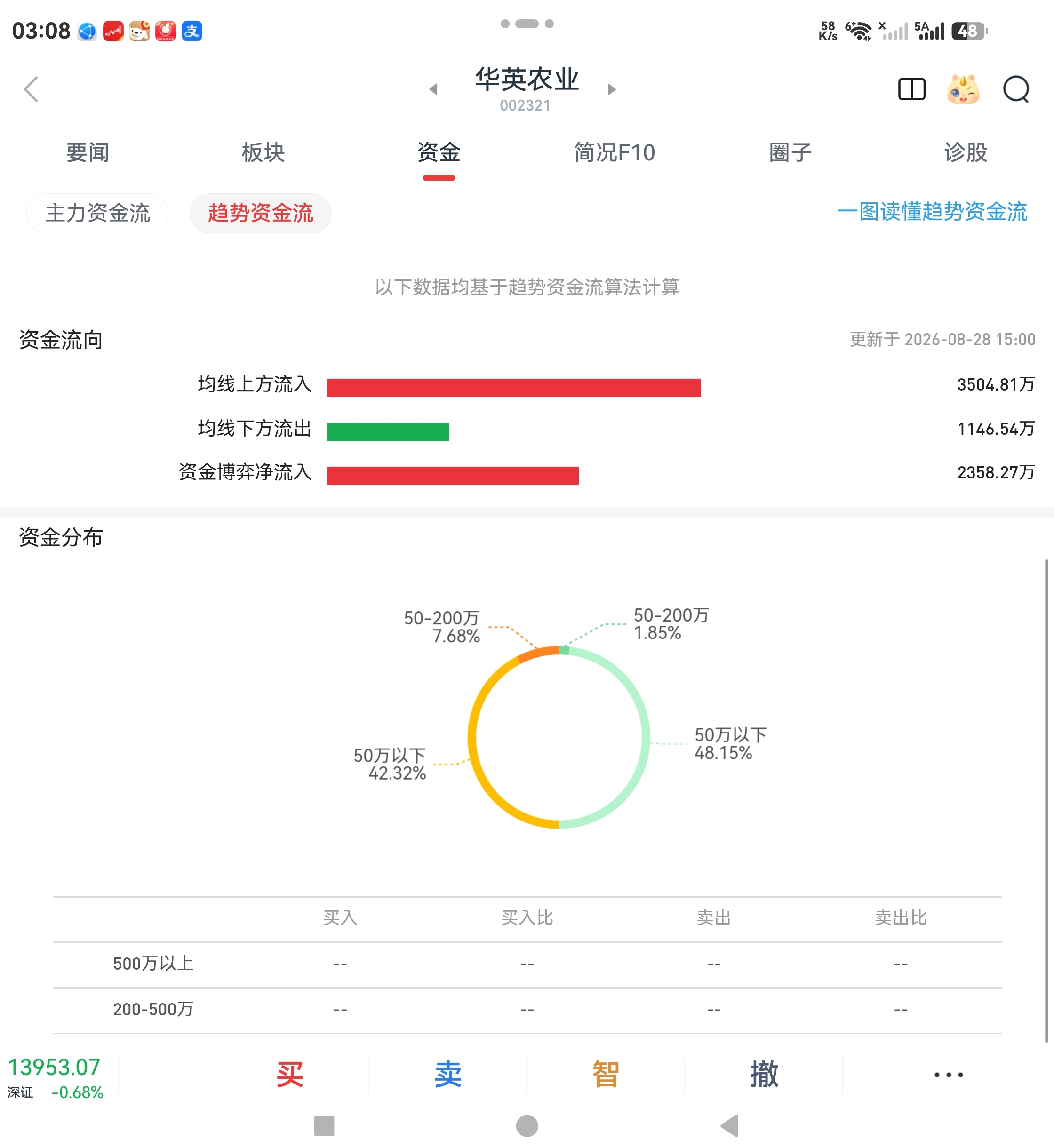
Task: Tap the 50万以下 48.15% donut label
Action: (730, 744)
